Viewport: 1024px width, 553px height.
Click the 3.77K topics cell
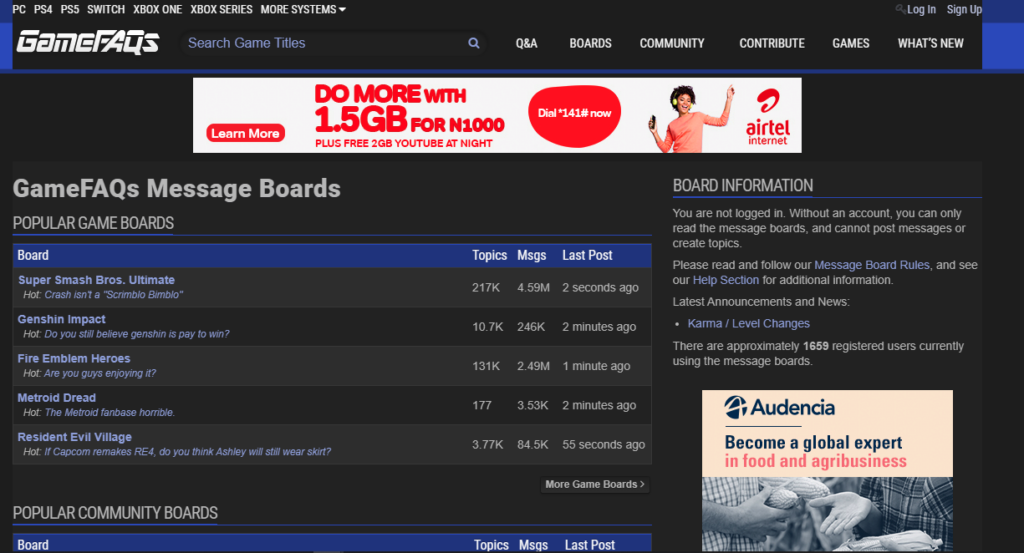(488, 445)
